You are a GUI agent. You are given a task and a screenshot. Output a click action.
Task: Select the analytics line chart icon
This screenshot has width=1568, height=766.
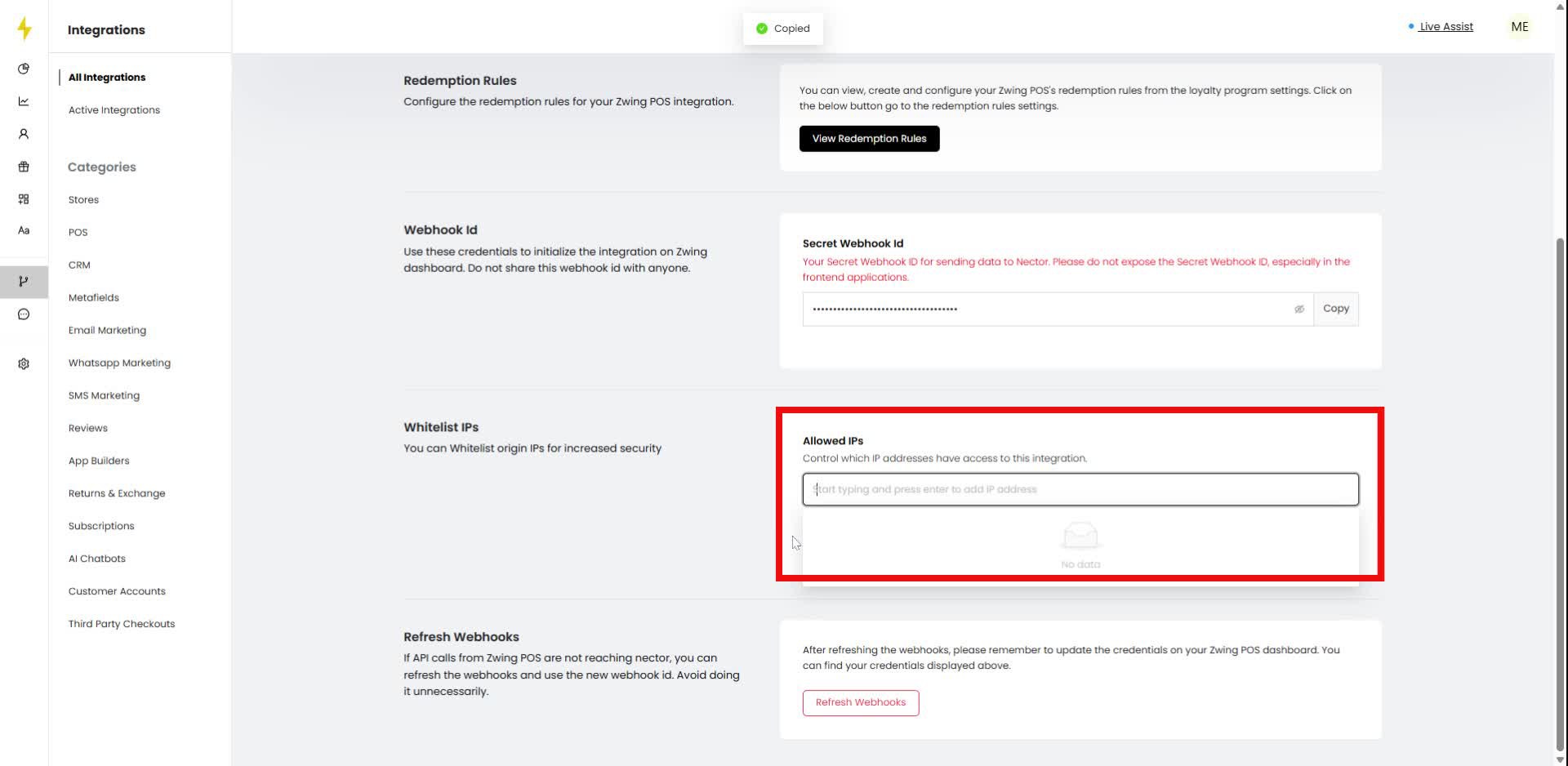[x=24, y=101]
